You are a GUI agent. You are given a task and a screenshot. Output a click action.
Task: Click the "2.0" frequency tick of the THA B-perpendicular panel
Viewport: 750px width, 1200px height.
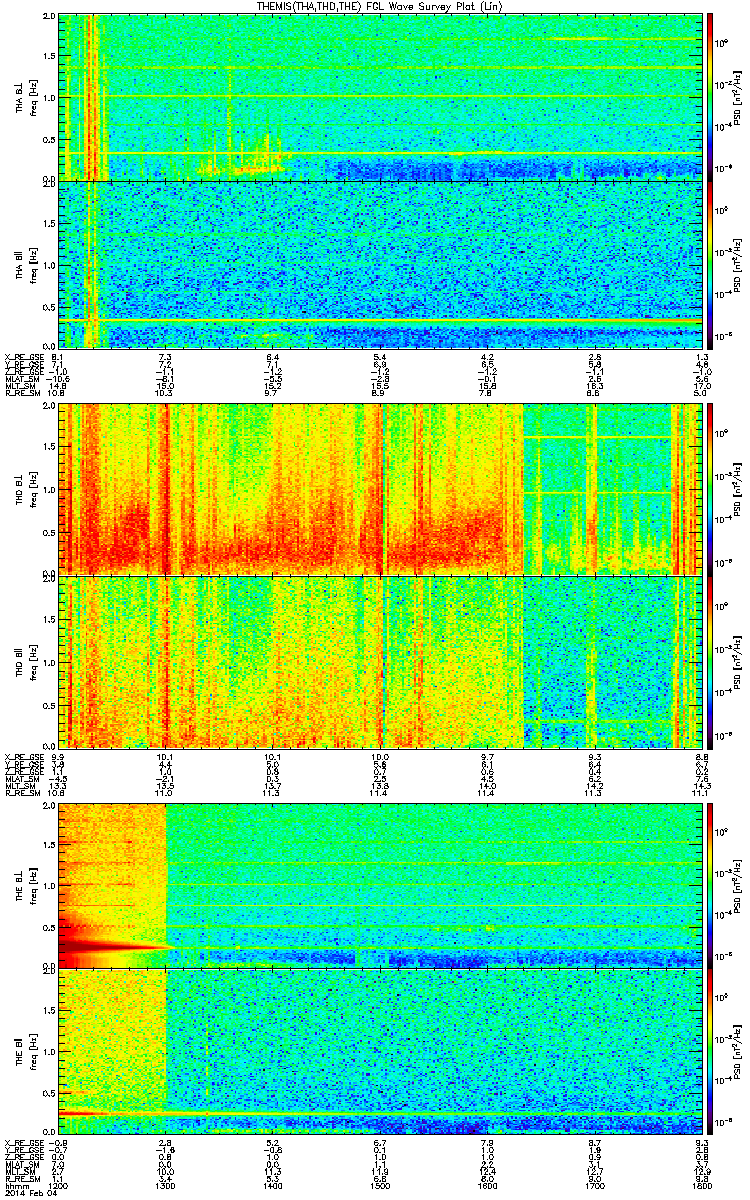click(48, 17)
